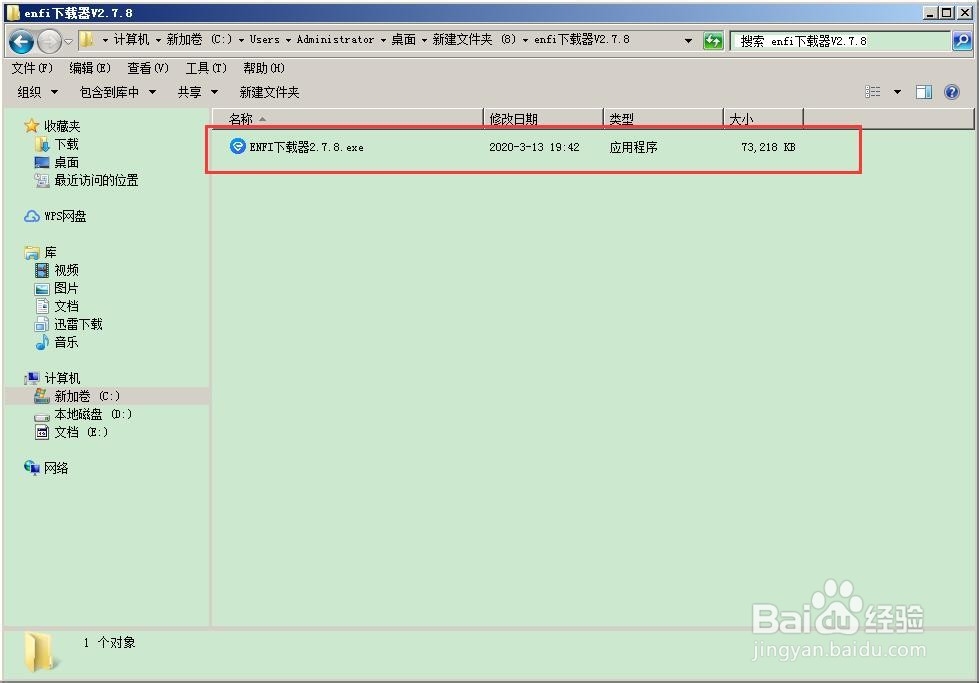The image size is (979, 683).
Task: Sort by 大小 column header
Action: pos(763,119)
